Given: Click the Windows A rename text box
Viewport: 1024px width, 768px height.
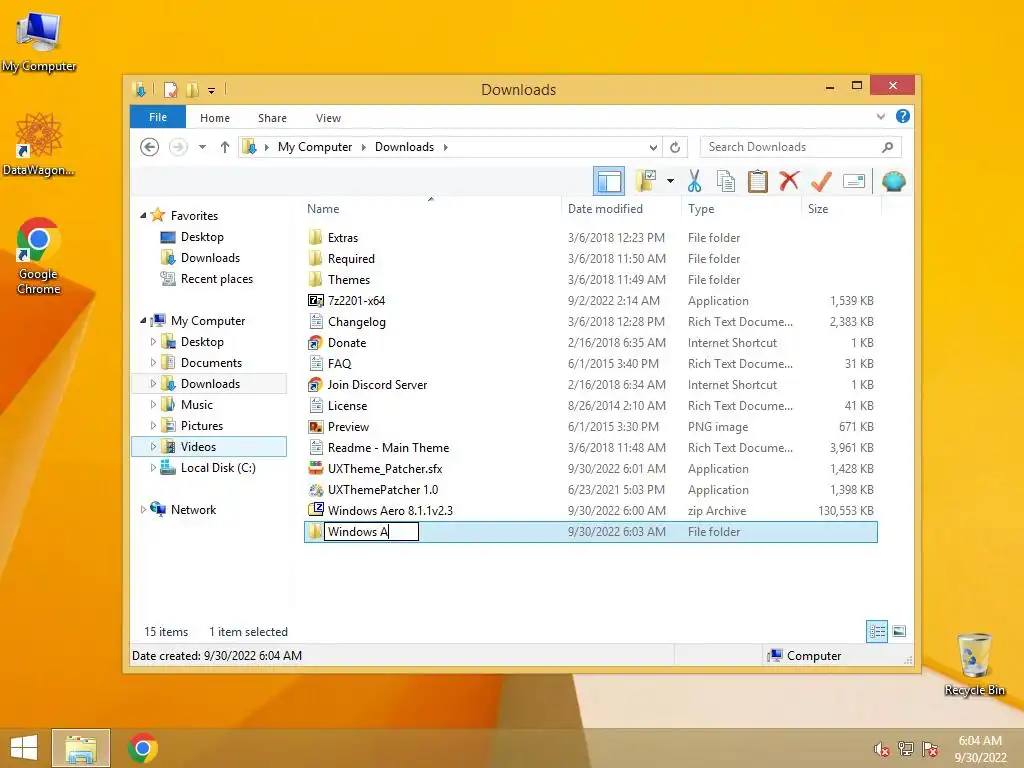Looking at the screenshot, I should (x=371, y=532).
